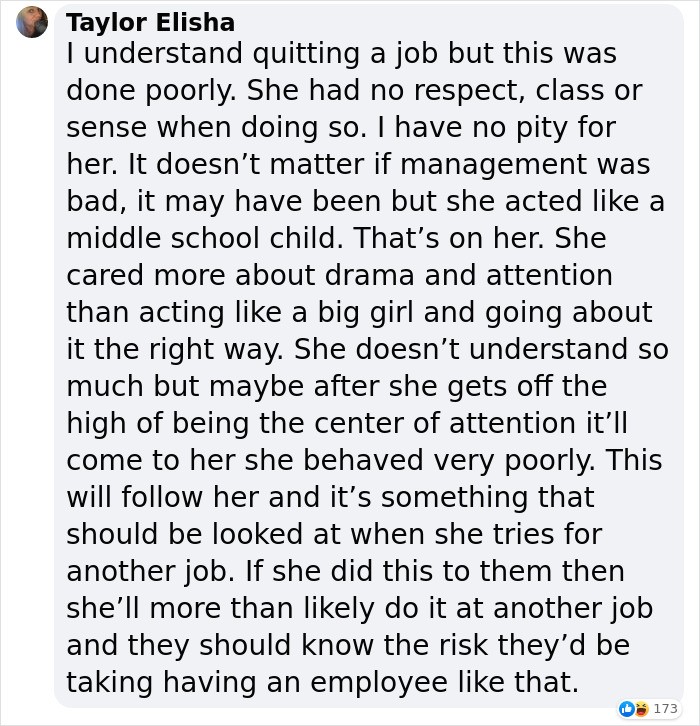Click the word "quitting" in the comment
The width and height of the screenshot is (700, 726).
tap(306, 54)
